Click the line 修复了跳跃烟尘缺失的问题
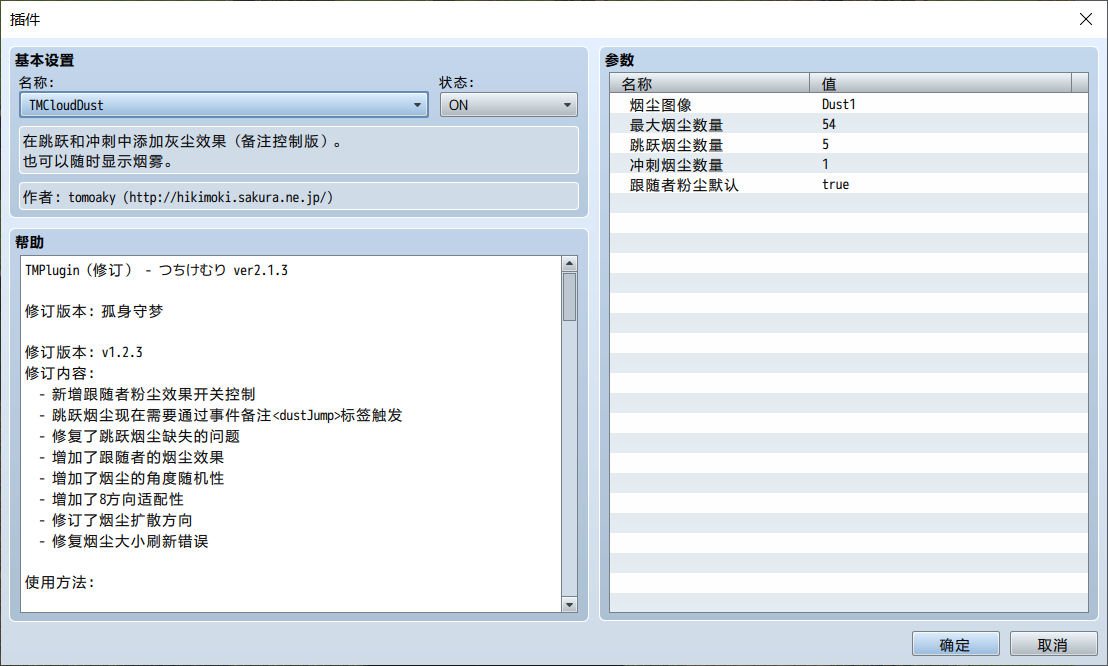Screen dimensions: 1108x666 coord(139,436)
